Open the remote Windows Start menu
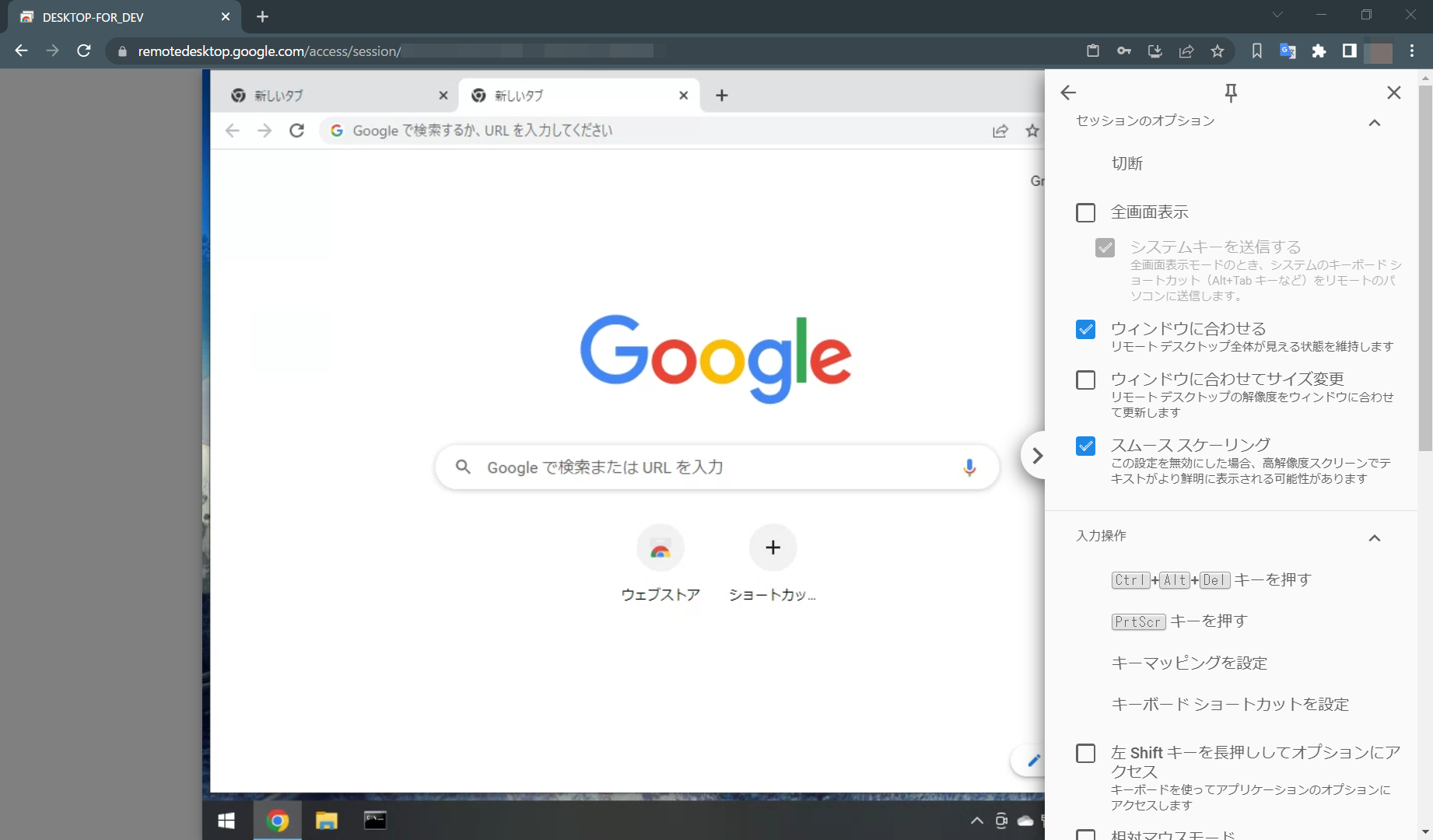 tap(226, 821)
